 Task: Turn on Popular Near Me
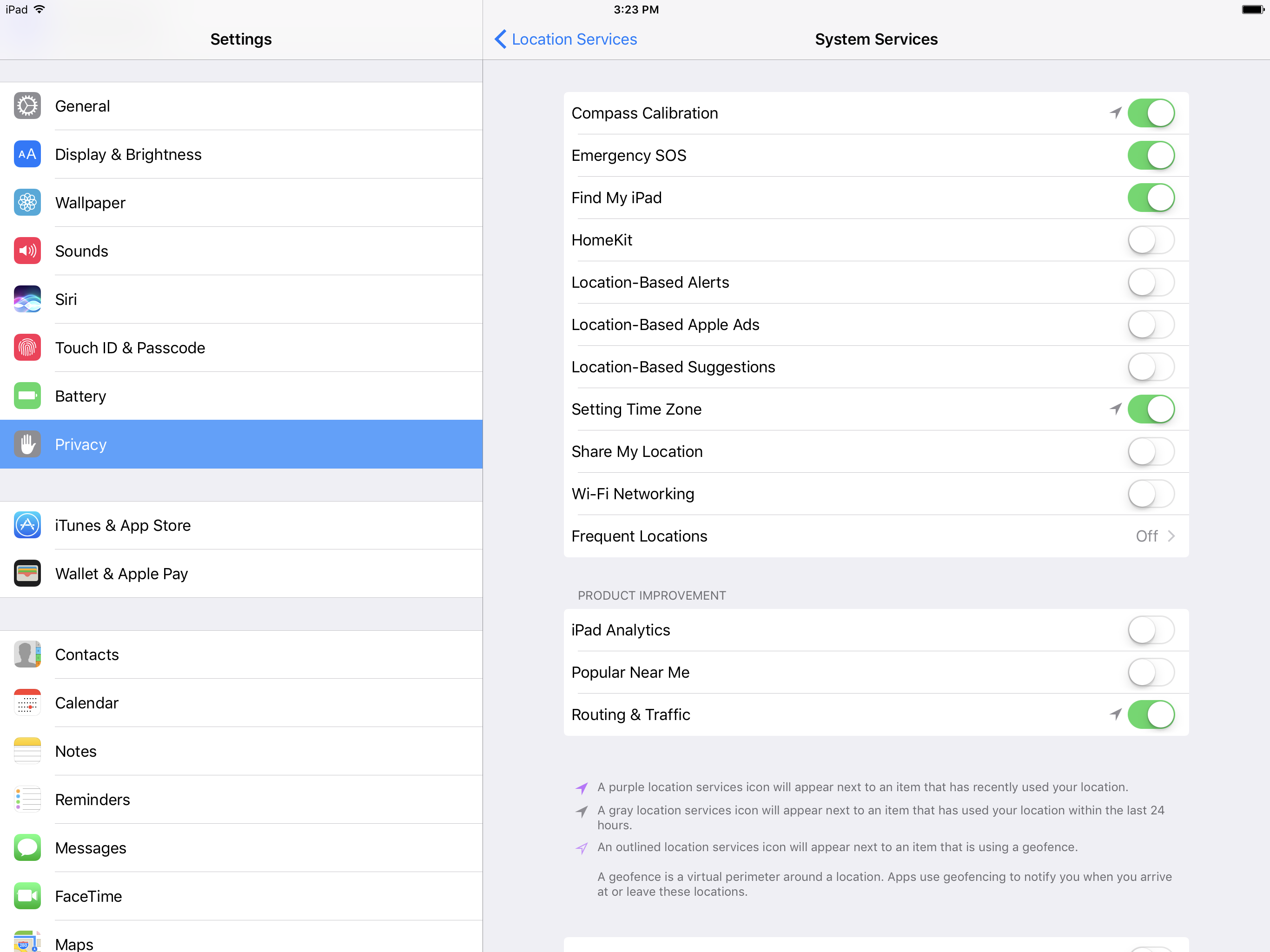click(1151, 672)
